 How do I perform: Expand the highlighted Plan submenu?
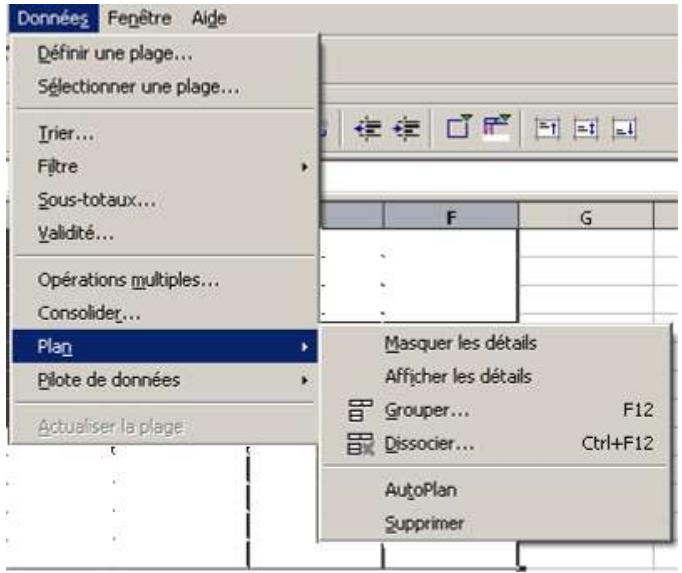coord(164,346)
